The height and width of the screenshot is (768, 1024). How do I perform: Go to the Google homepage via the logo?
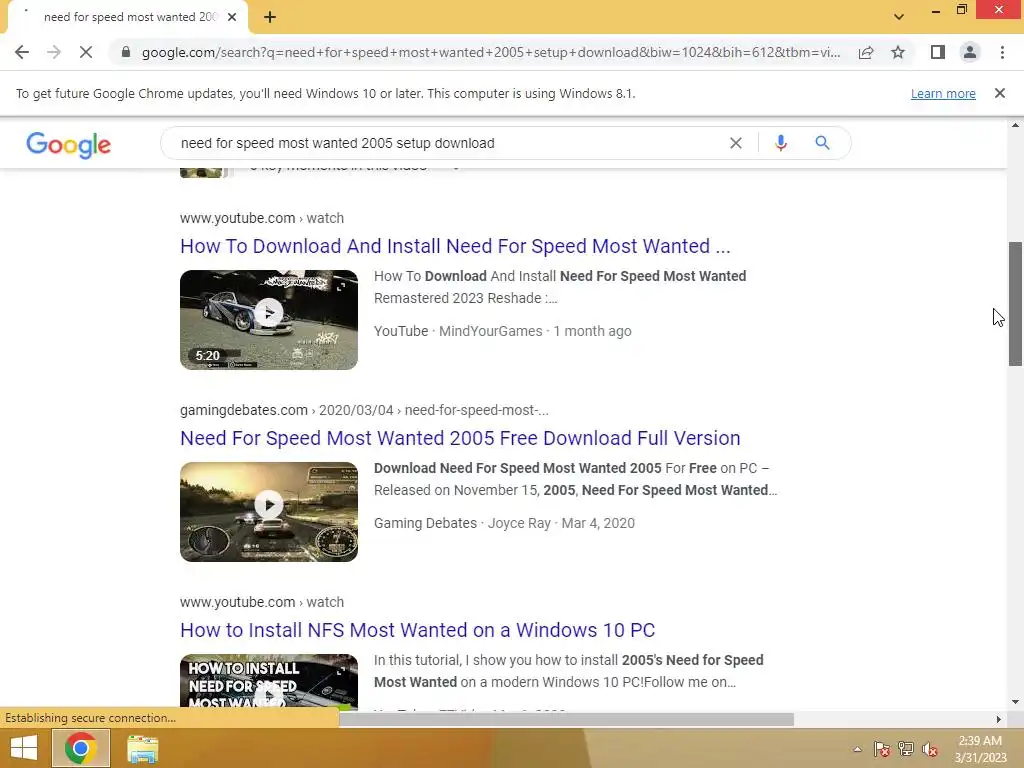coord(69,144)
